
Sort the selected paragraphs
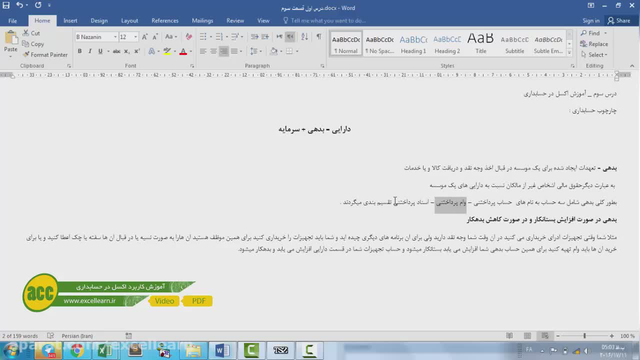click(304, 37)
